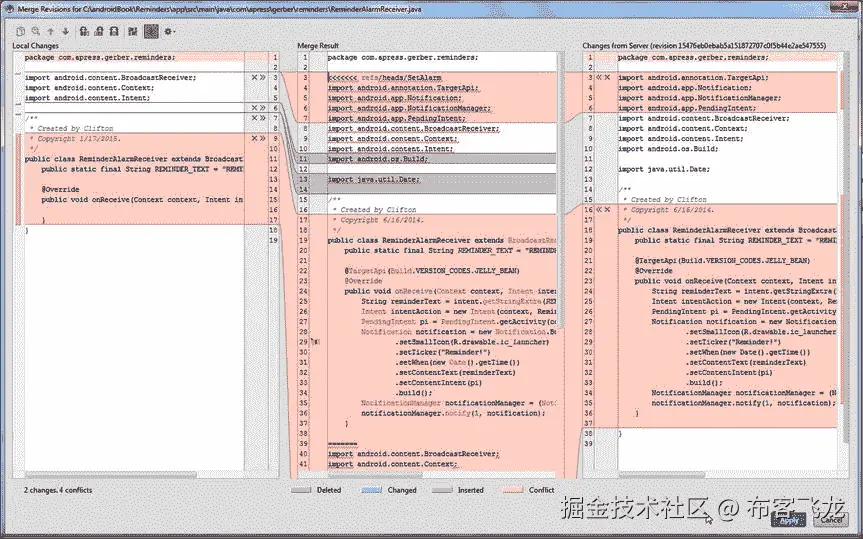Click the 'Changes from Server' revision heading

704,46
